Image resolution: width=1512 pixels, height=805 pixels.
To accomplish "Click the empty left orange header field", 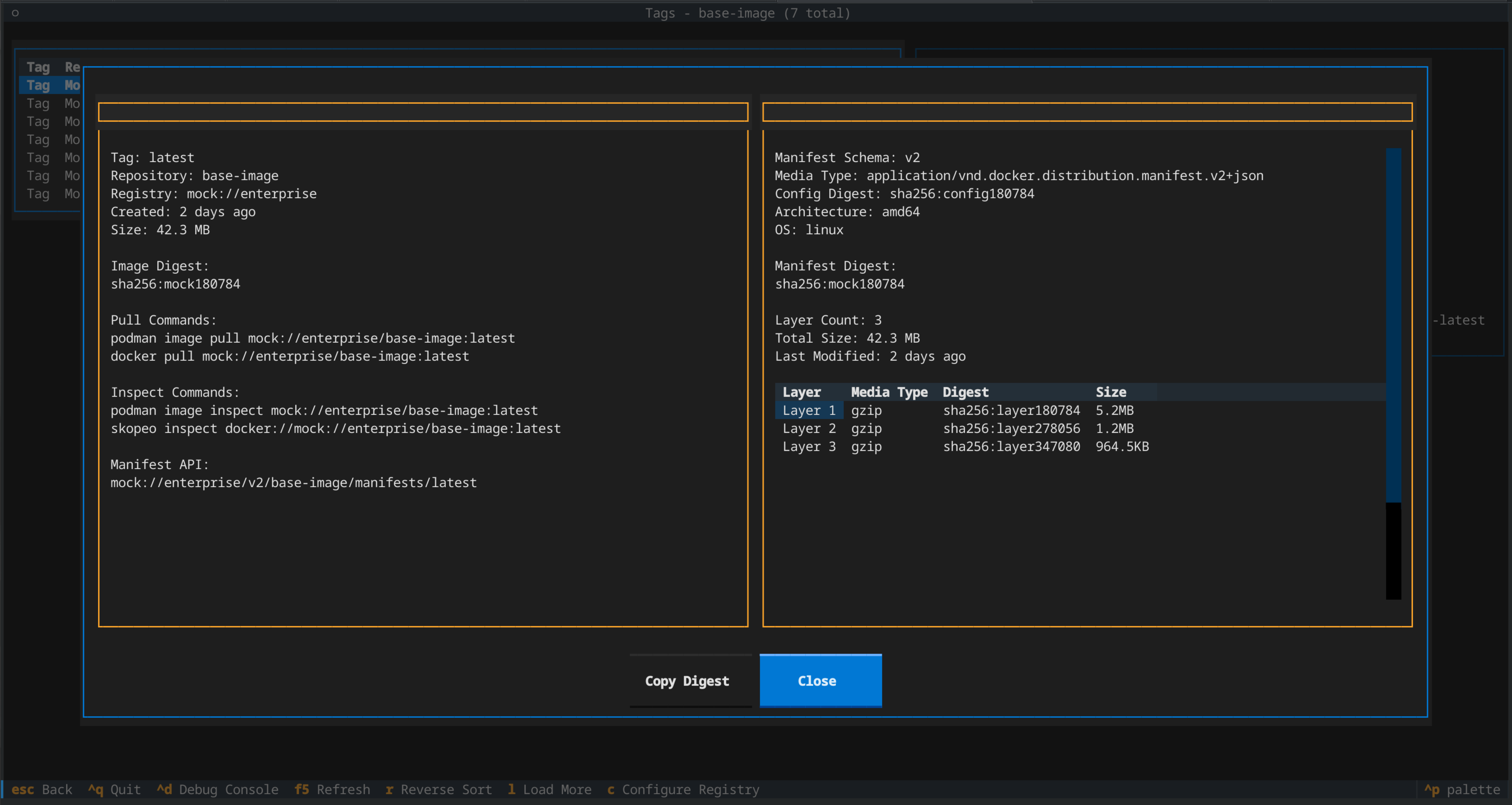I will pos(423,112).
